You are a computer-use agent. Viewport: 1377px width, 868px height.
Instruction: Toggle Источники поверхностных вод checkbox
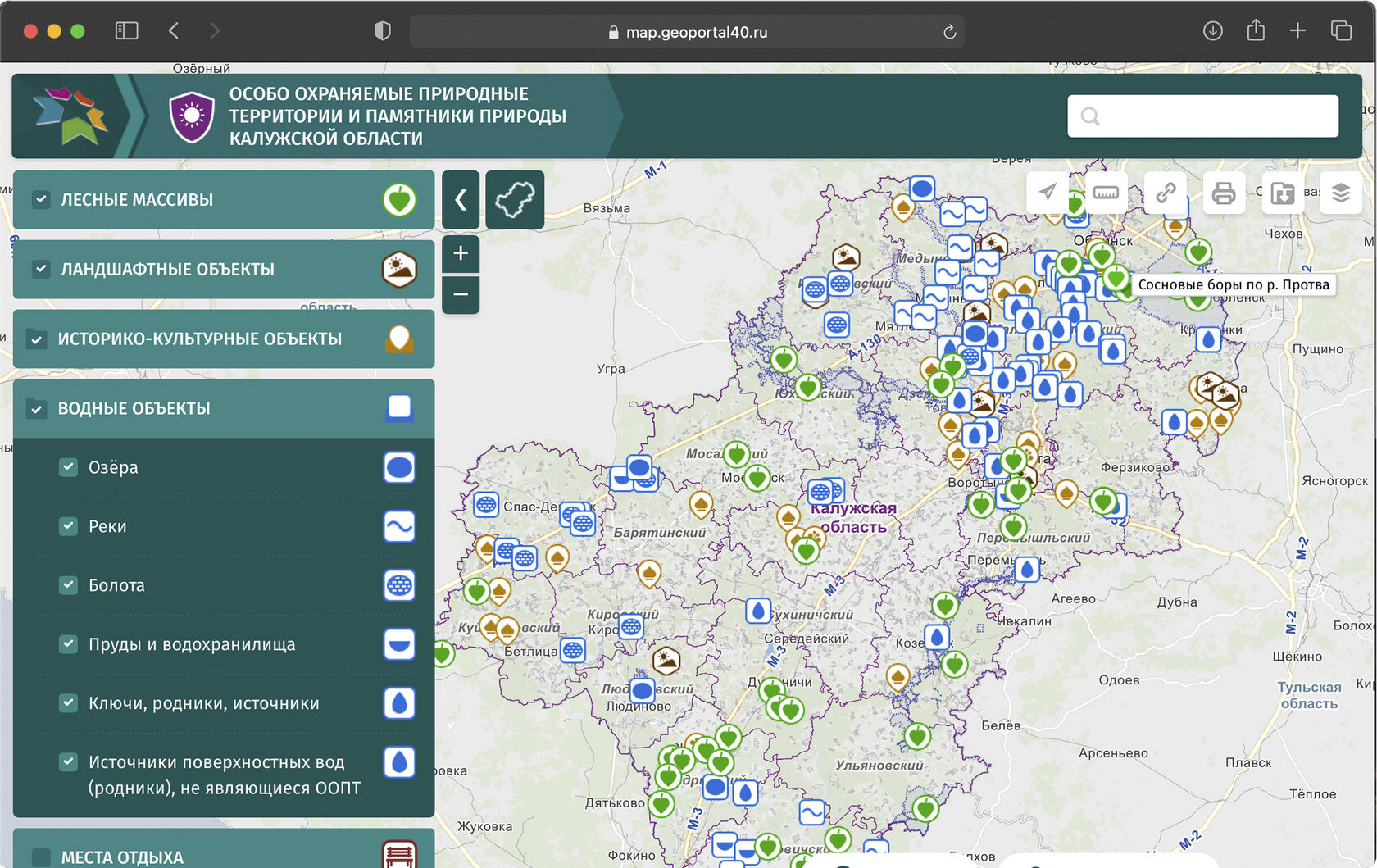tap(68, 761)
